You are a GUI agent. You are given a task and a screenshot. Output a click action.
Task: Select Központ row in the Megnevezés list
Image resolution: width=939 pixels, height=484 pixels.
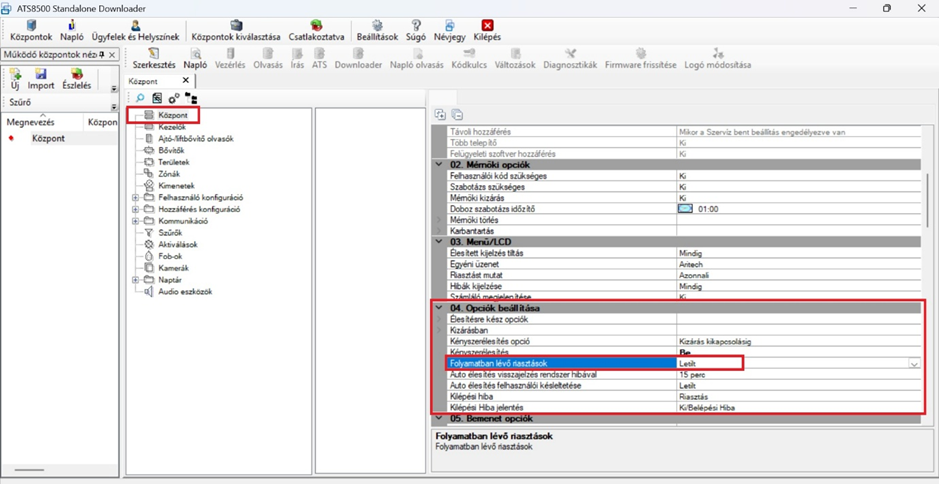pos(47,139)
